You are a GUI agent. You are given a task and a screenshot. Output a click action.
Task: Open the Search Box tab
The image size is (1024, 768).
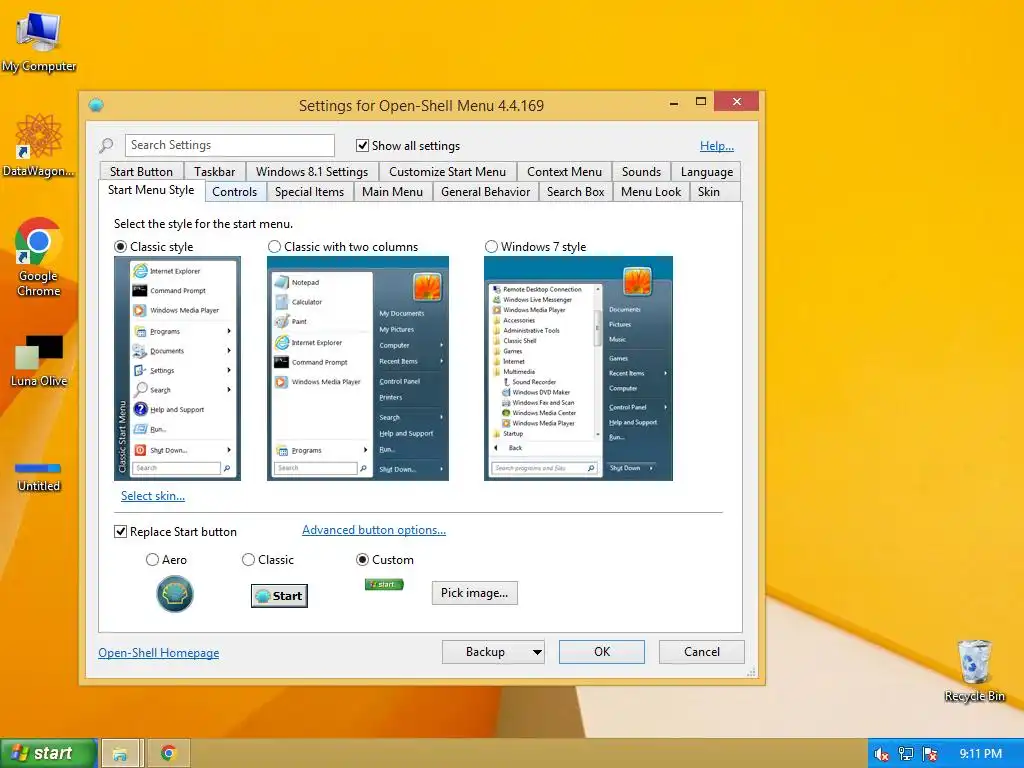click(575, 192)
